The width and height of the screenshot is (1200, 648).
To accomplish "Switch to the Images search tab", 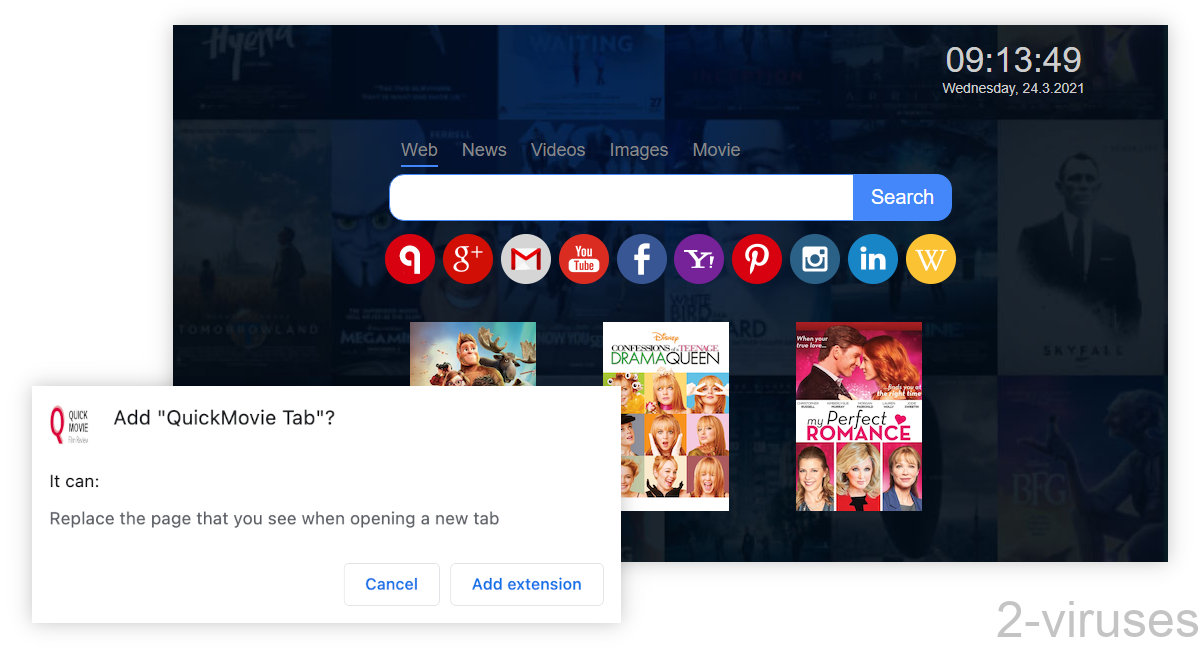I will coord(639,150).
